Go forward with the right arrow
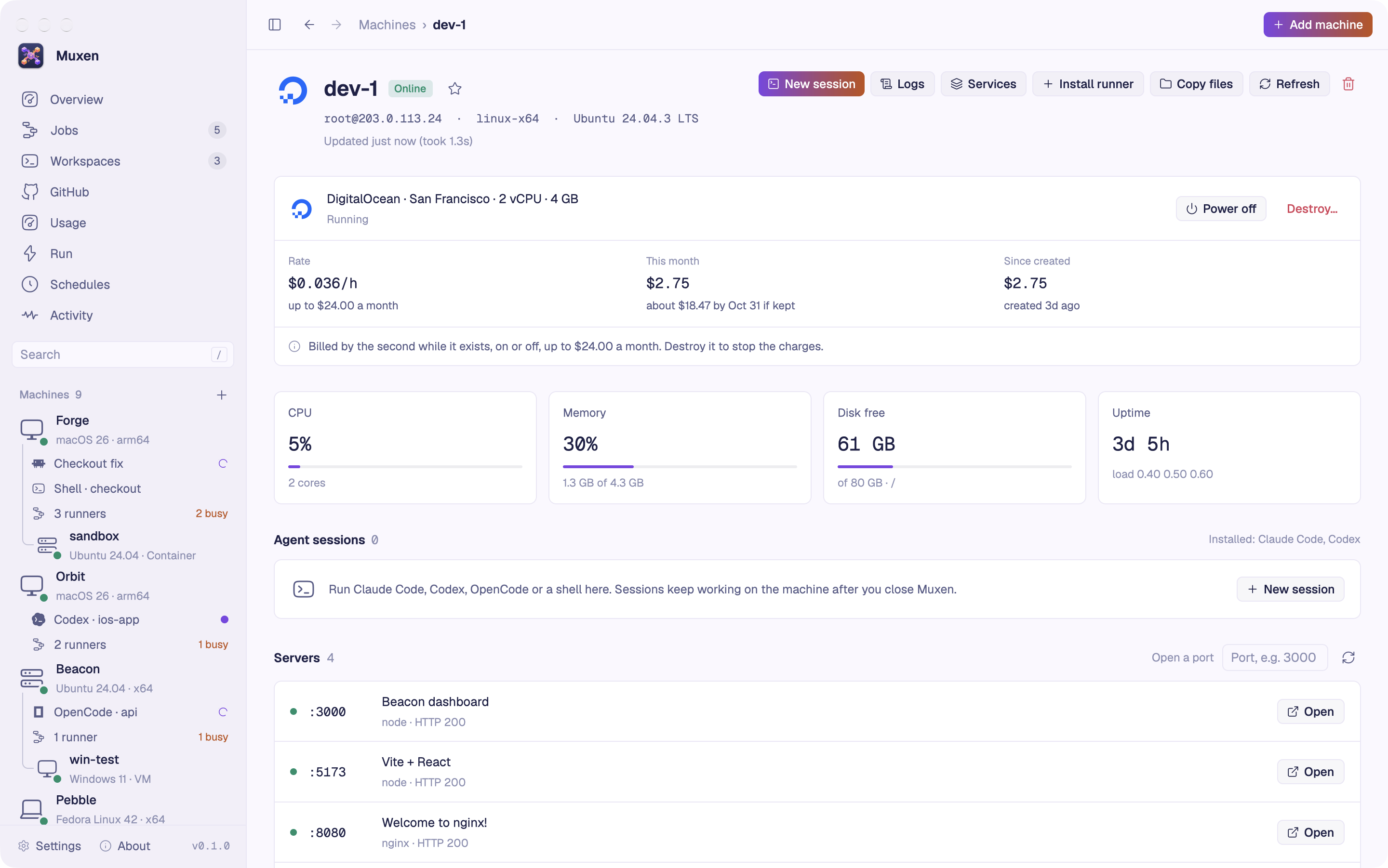The width and height of the screenshot is (1388, 868). click(x=336, y=25)
